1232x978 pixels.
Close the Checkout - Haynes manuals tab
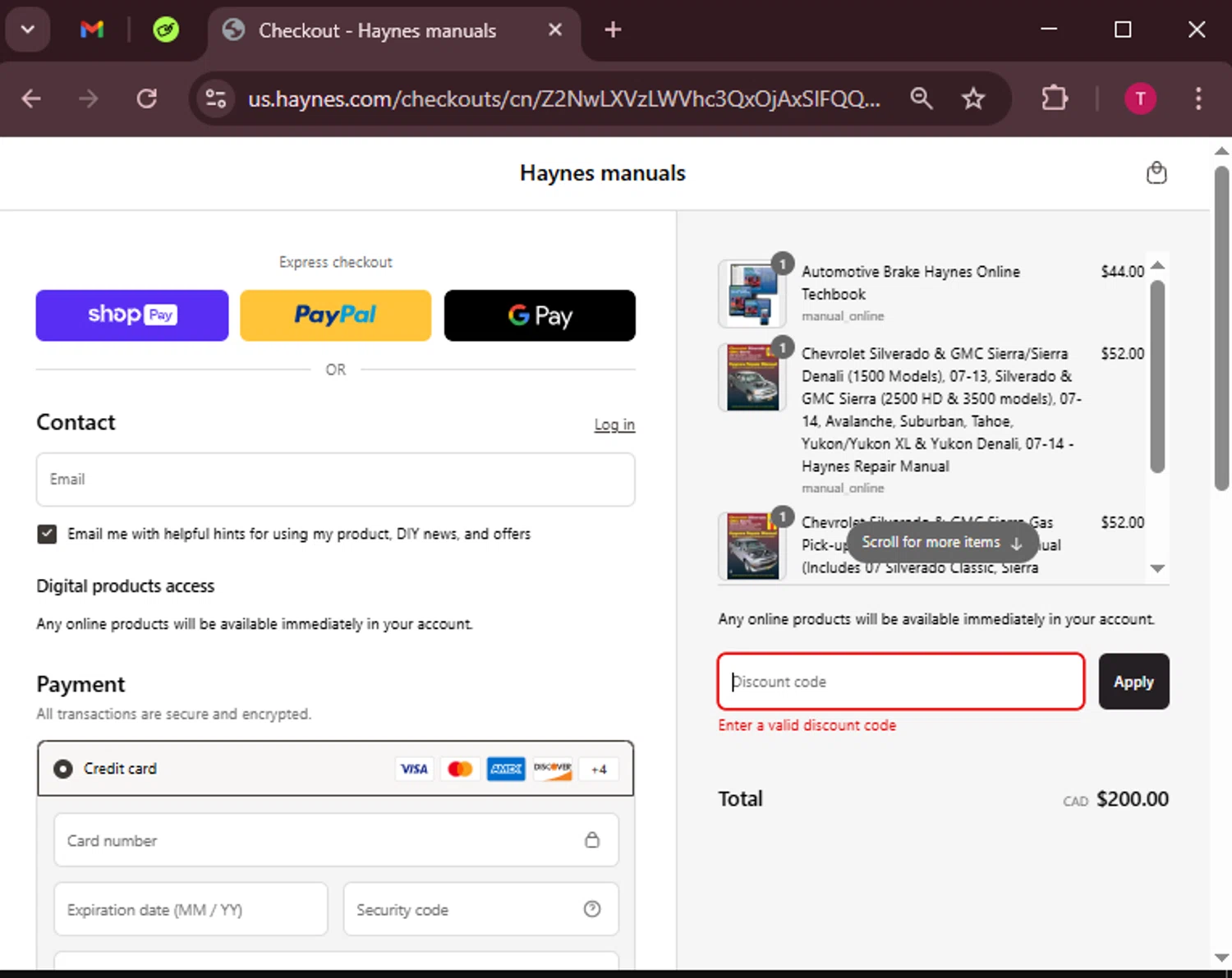555,30
